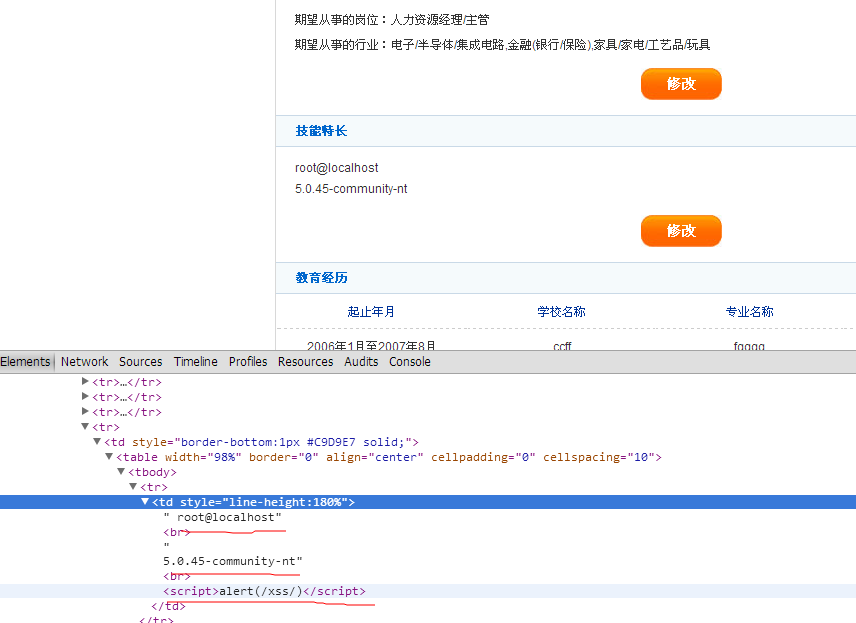856x623 pixels.
Task: Click the 修改 button under 技能特长 section
Action: click(x=681, y=230)
